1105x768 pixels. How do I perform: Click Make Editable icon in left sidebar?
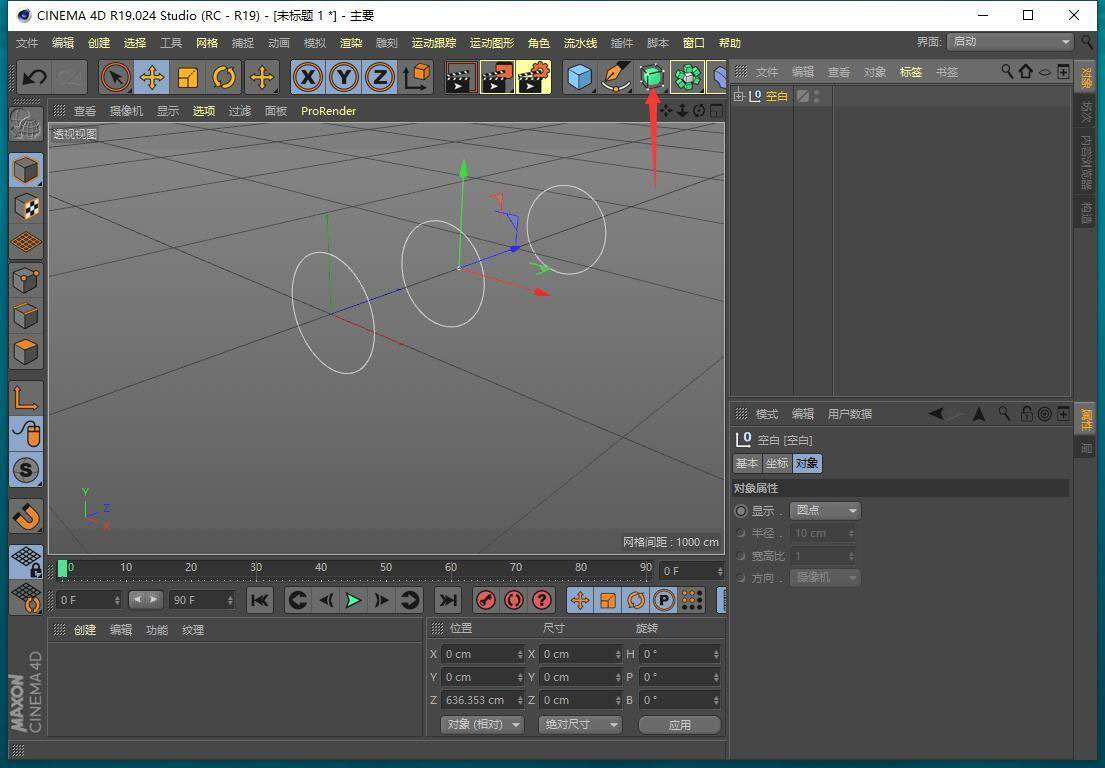coord(25,125)
